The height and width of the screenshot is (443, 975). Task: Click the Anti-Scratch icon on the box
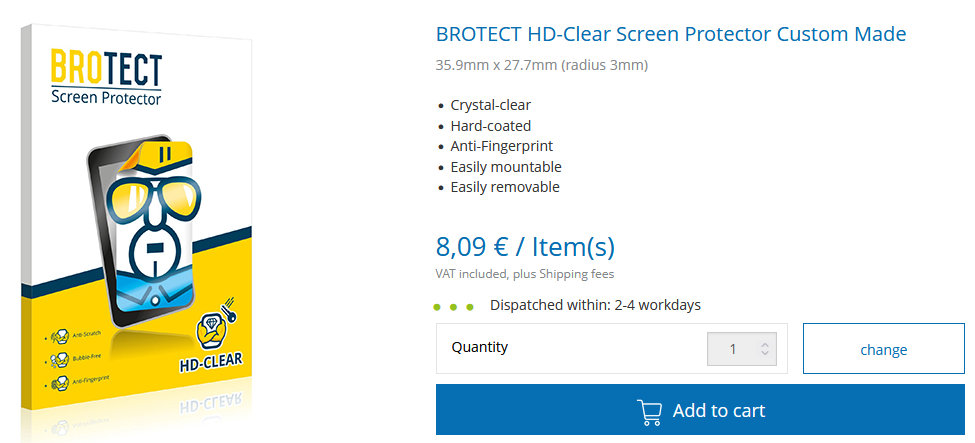pyautogui.click(x=60, y=337)
